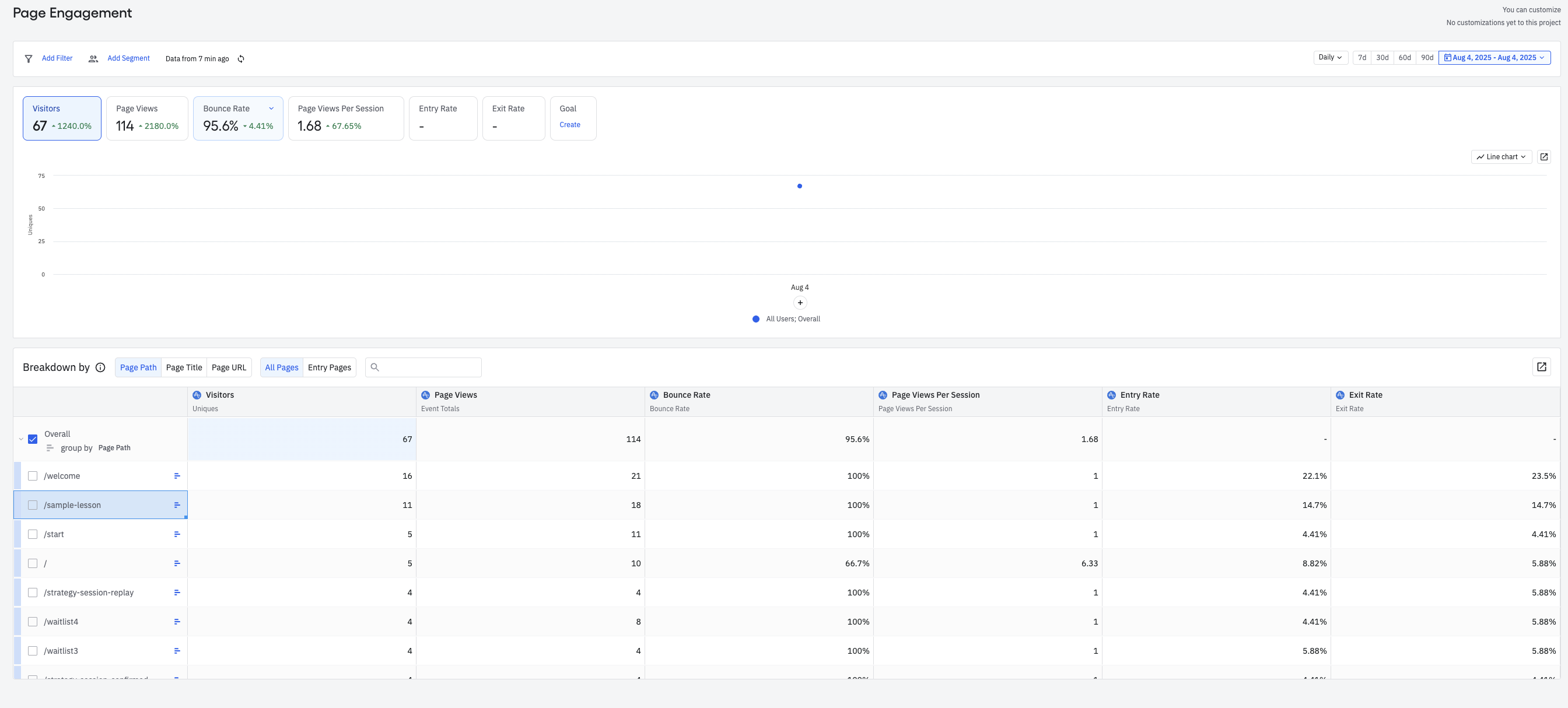The width and height of the screenshot is (1568, 708).
Task: Open the chart in a new window icon
Action: (1543, 157)
